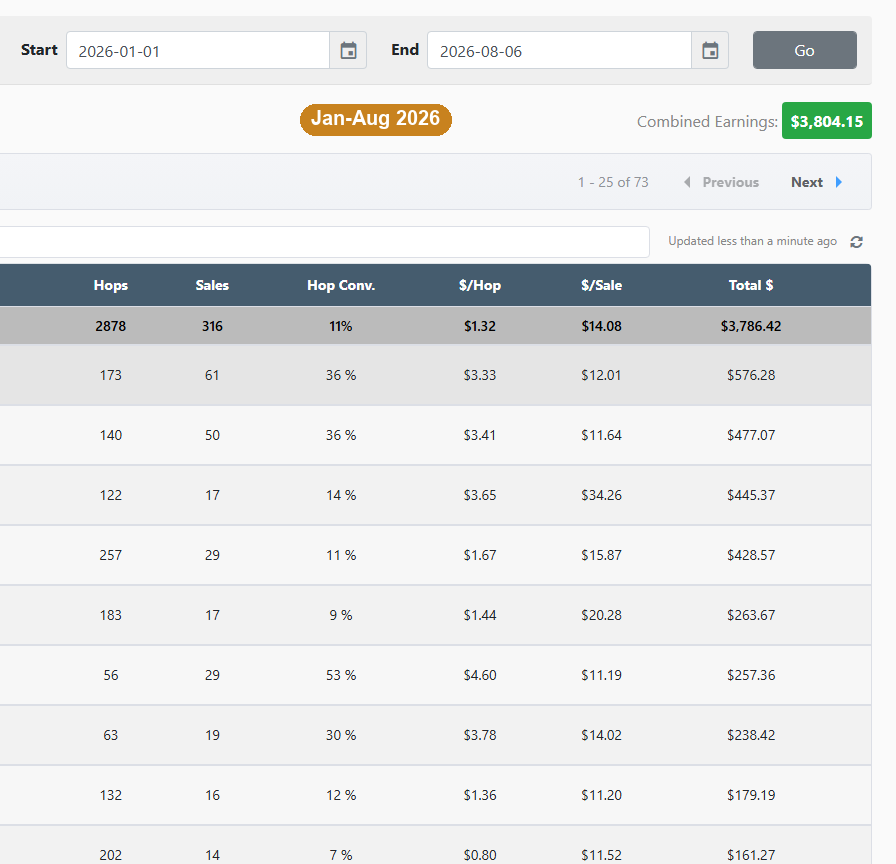Click the $/Sale cell showing $11.64

coord(602,435)
